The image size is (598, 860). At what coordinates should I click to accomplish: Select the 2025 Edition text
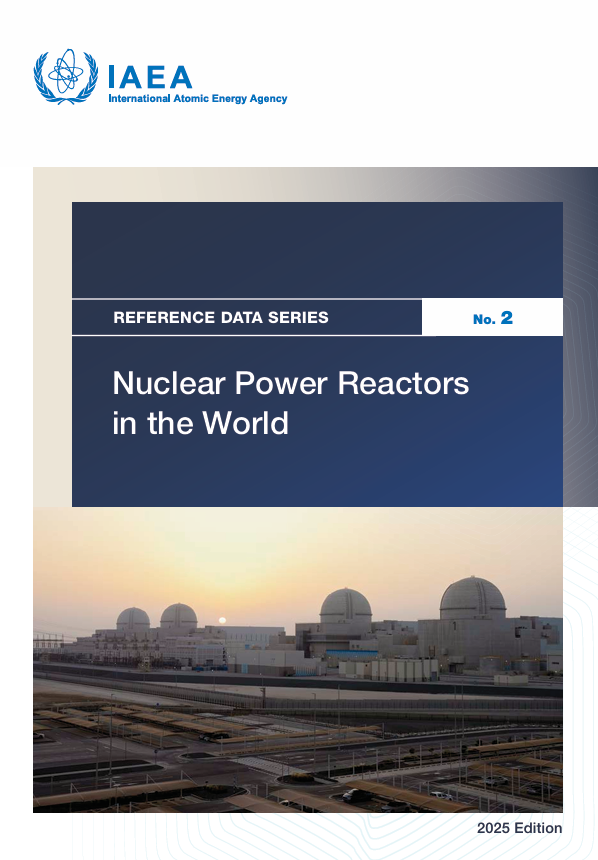click(x=519, y=828)
